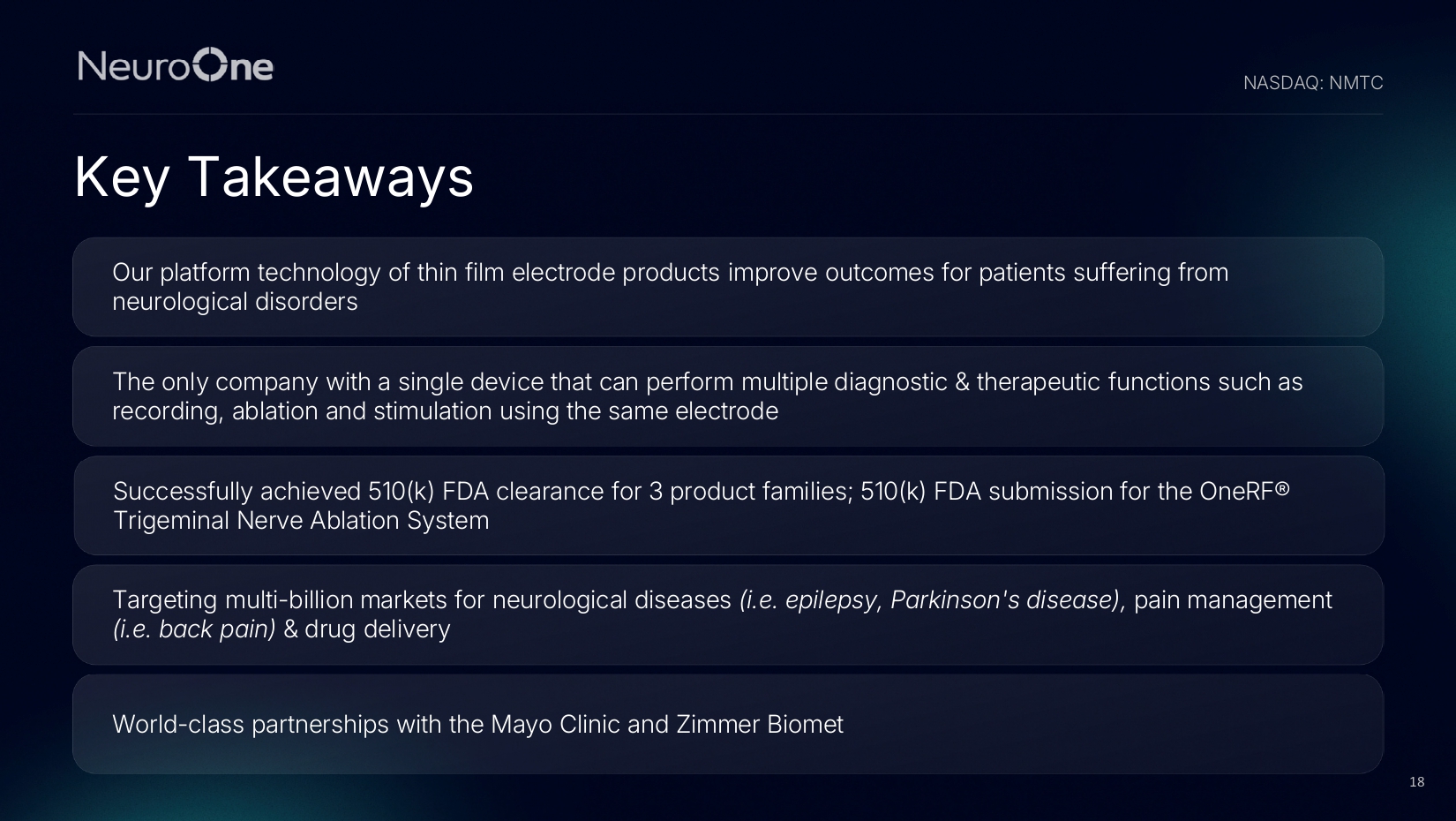Click the words neurological disorders

pos(235,302)
